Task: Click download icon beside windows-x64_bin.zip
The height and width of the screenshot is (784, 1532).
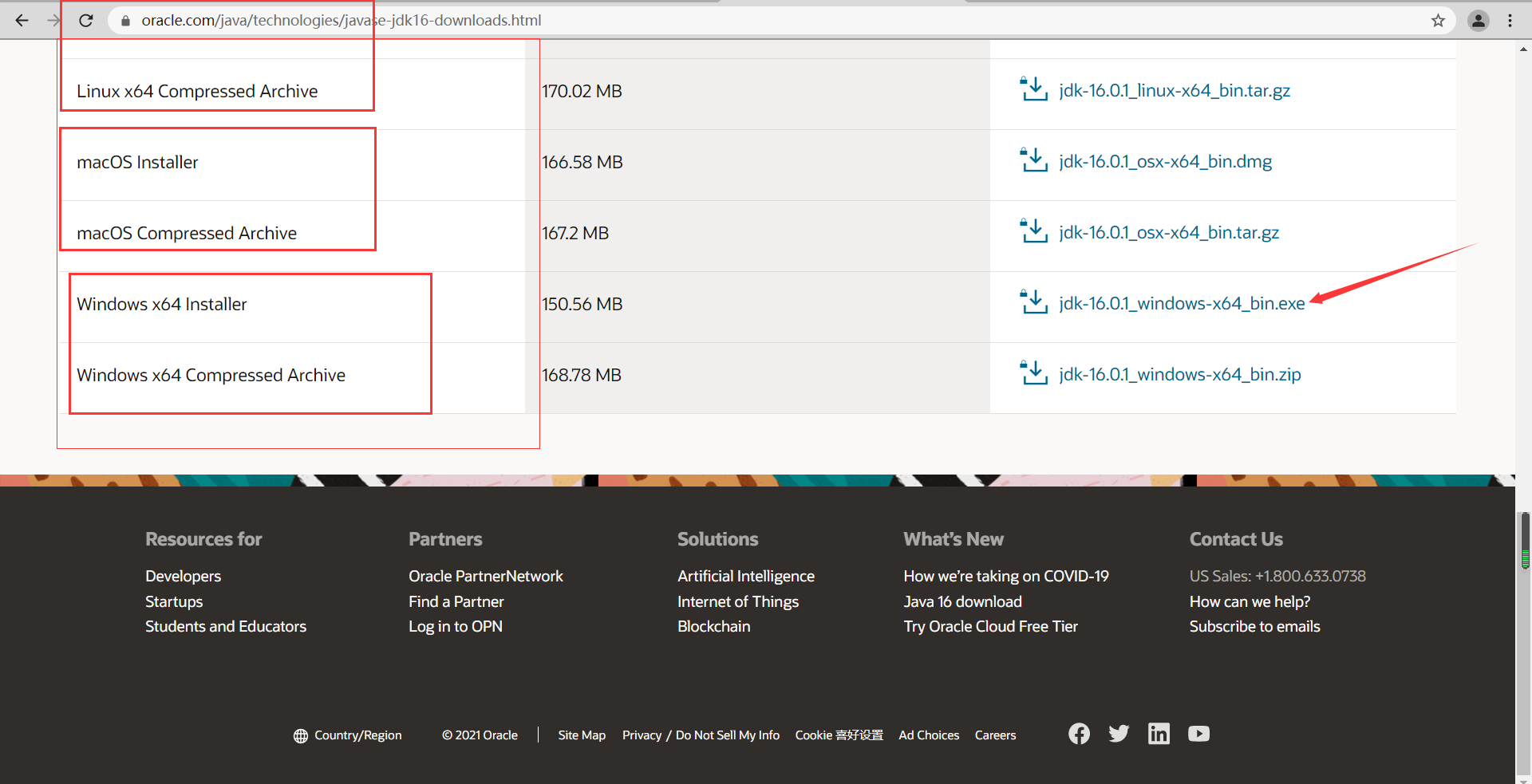Action: pos(1033,373)
